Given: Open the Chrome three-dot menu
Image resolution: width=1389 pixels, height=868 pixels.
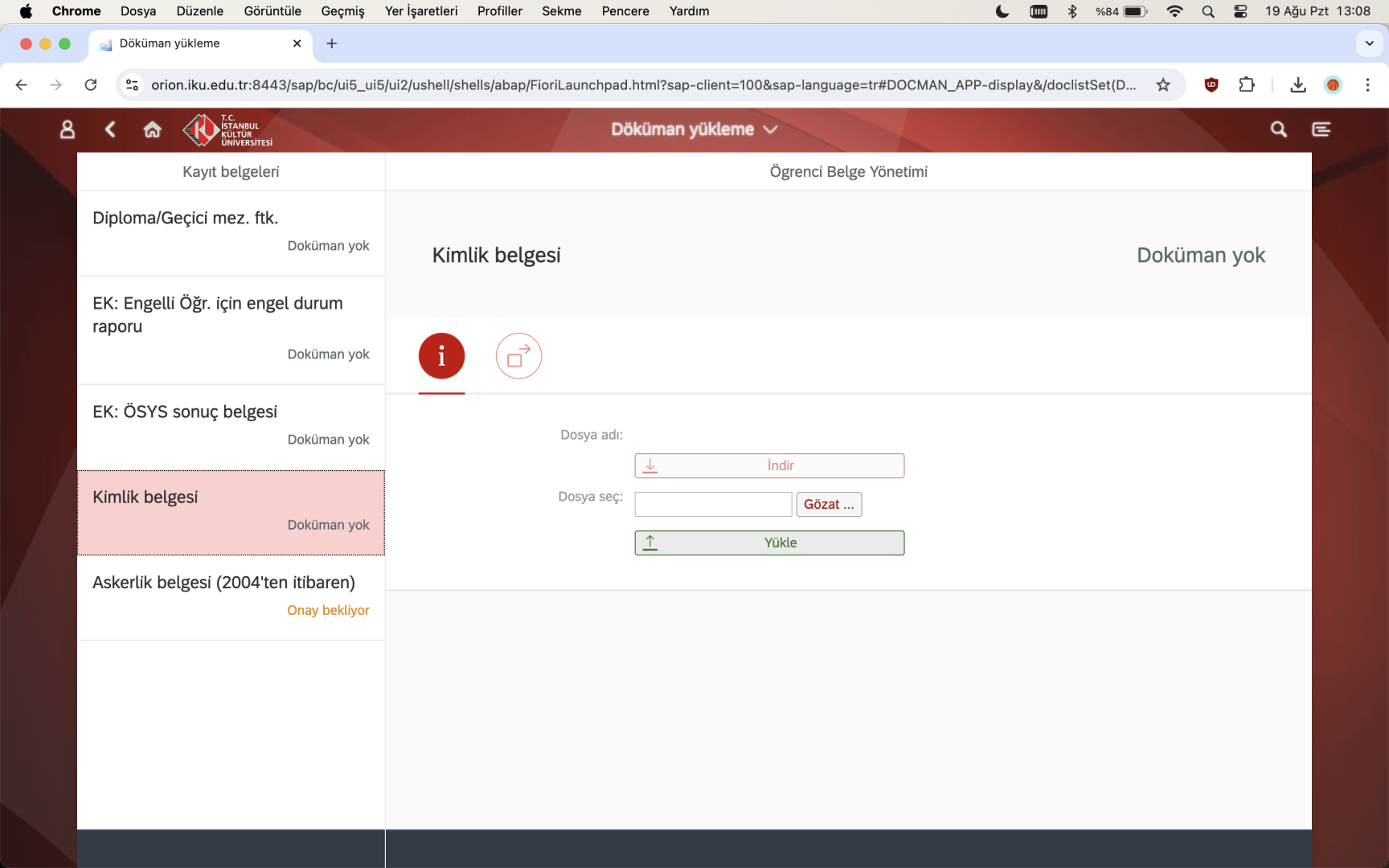Looking at the screenshot, I should point(1367,84).
